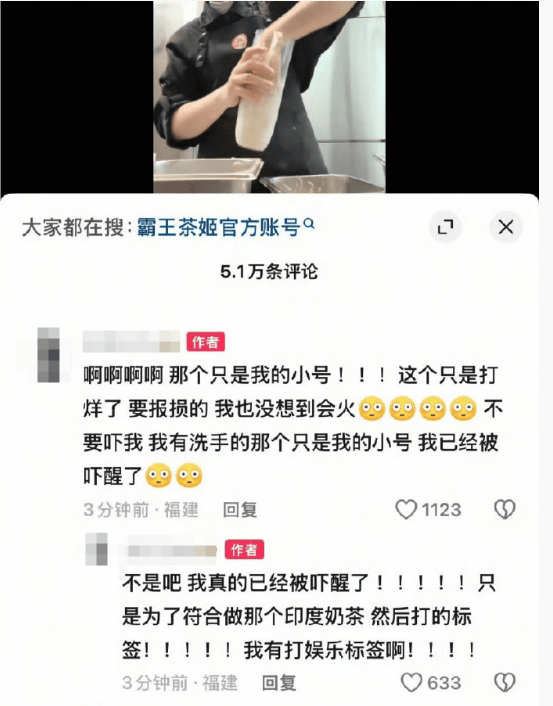Expand the comments panel to full screen

(x=445, y=226)
